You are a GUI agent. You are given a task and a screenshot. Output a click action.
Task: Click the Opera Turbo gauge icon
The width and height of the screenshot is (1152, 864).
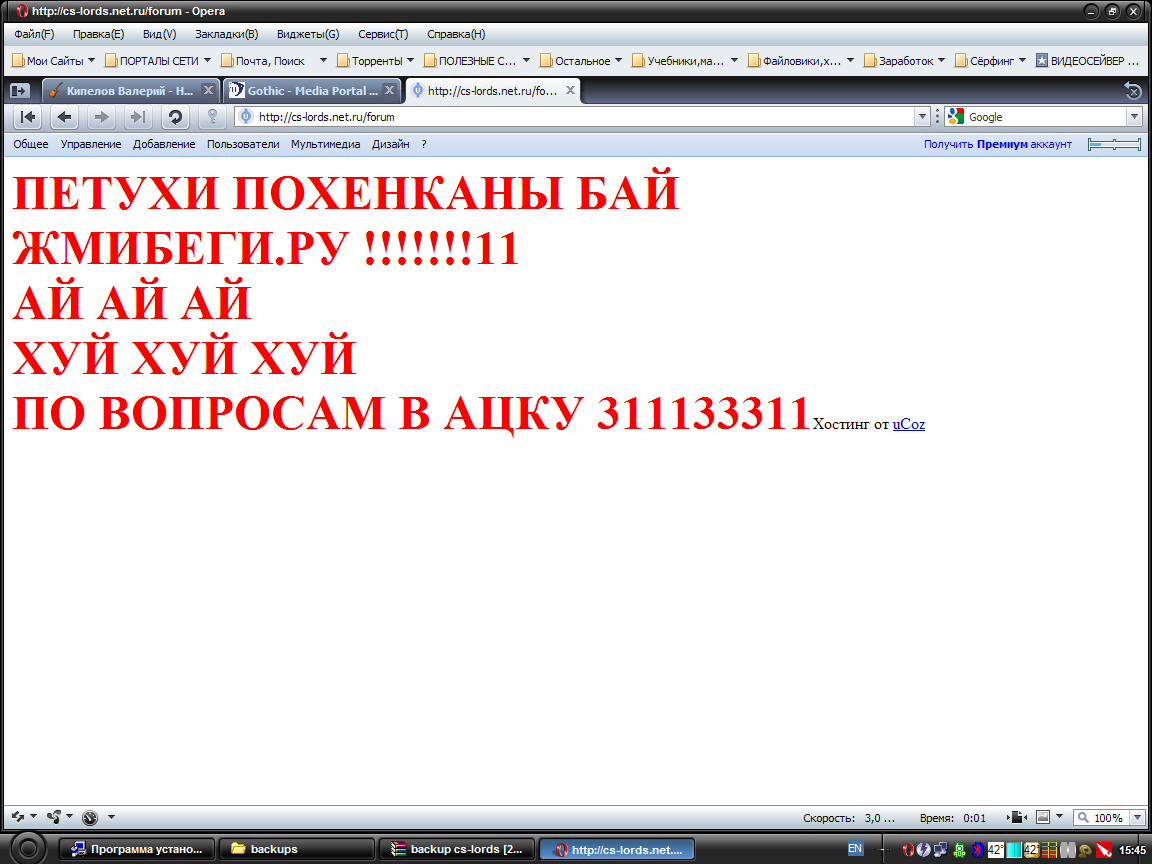pos(90,817)
